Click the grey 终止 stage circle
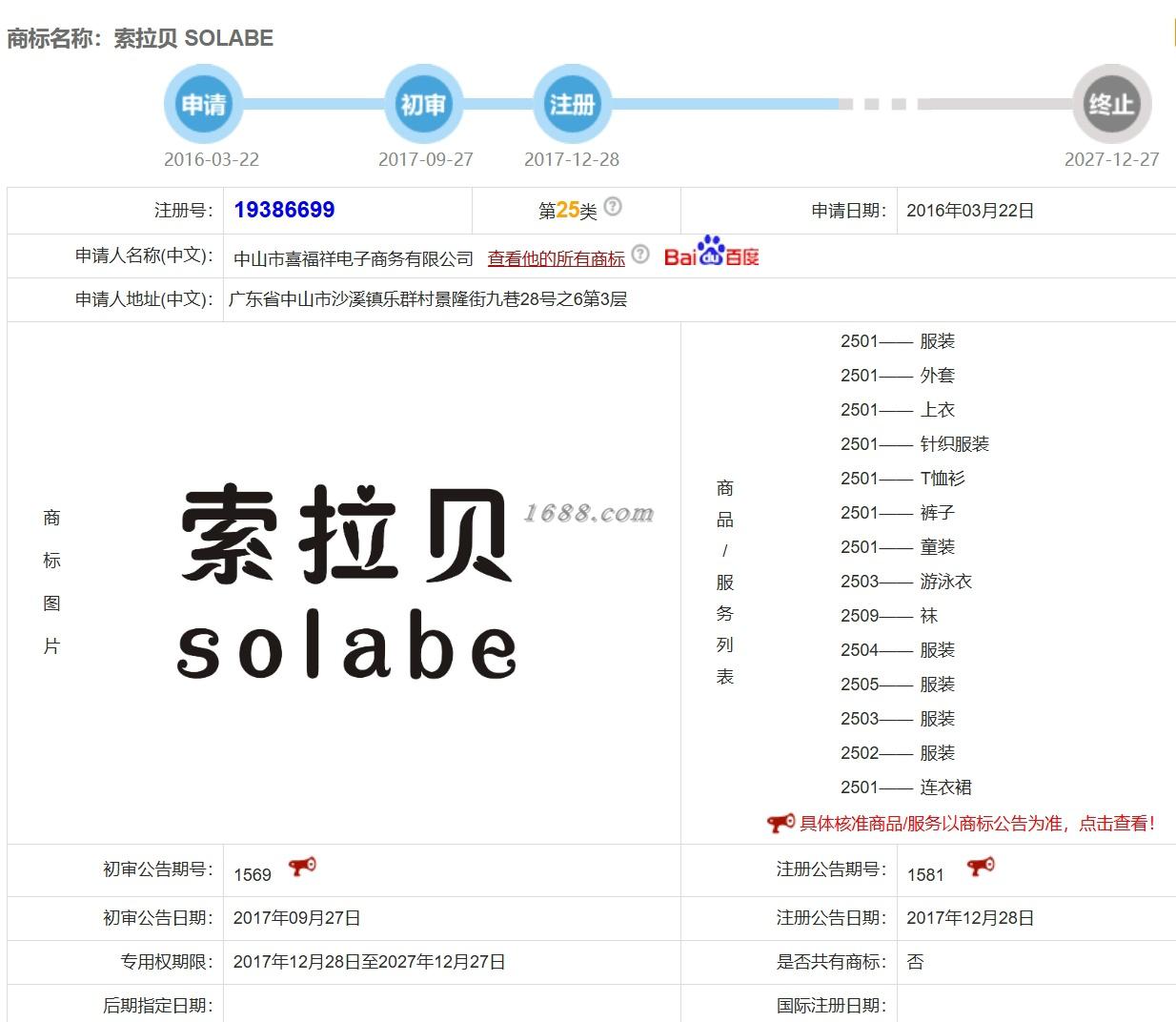This screenshot has width=1176, height=1022. (1112, 104)
